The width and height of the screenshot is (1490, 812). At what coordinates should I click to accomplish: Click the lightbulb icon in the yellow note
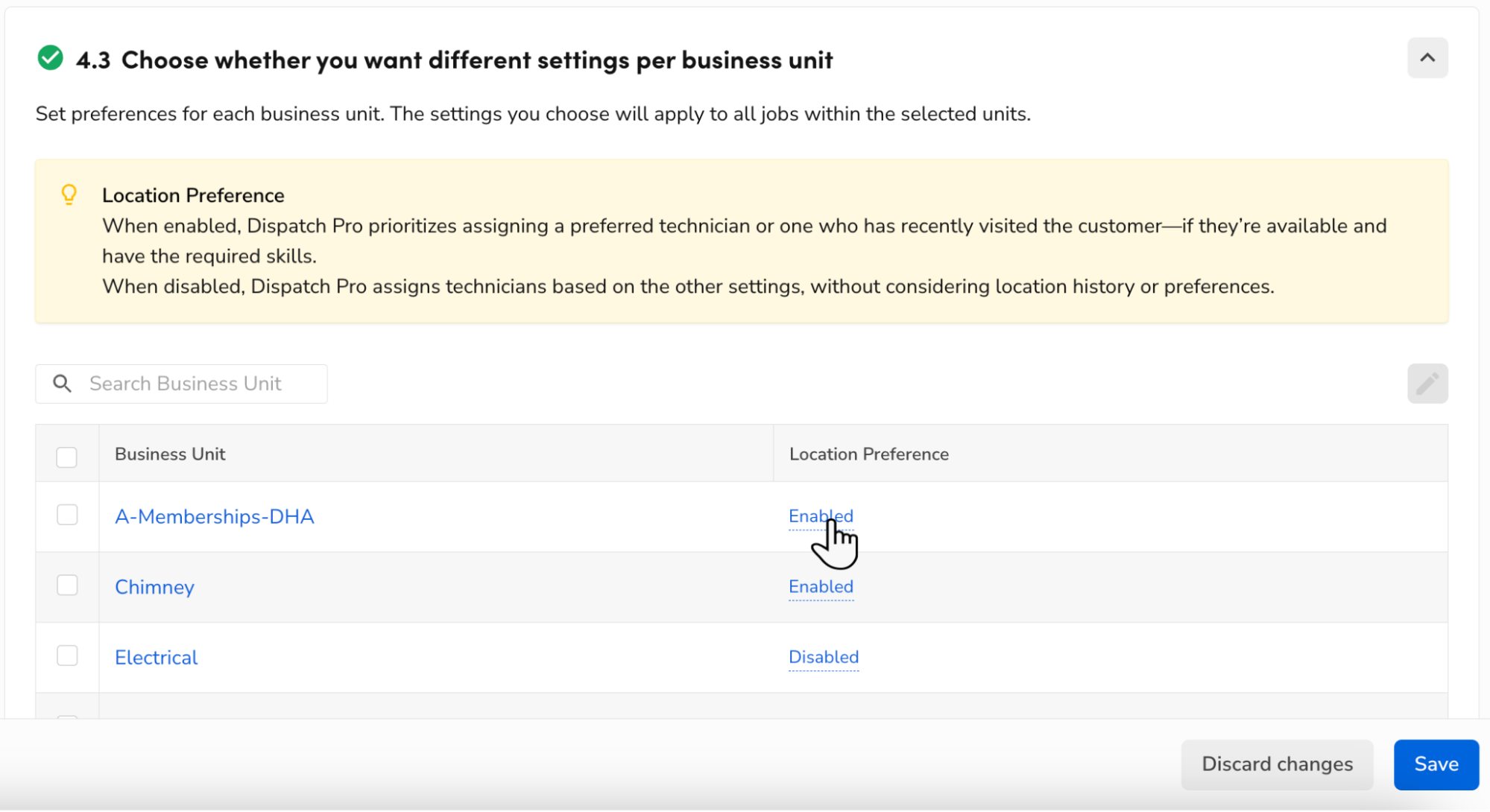[69, 194]
